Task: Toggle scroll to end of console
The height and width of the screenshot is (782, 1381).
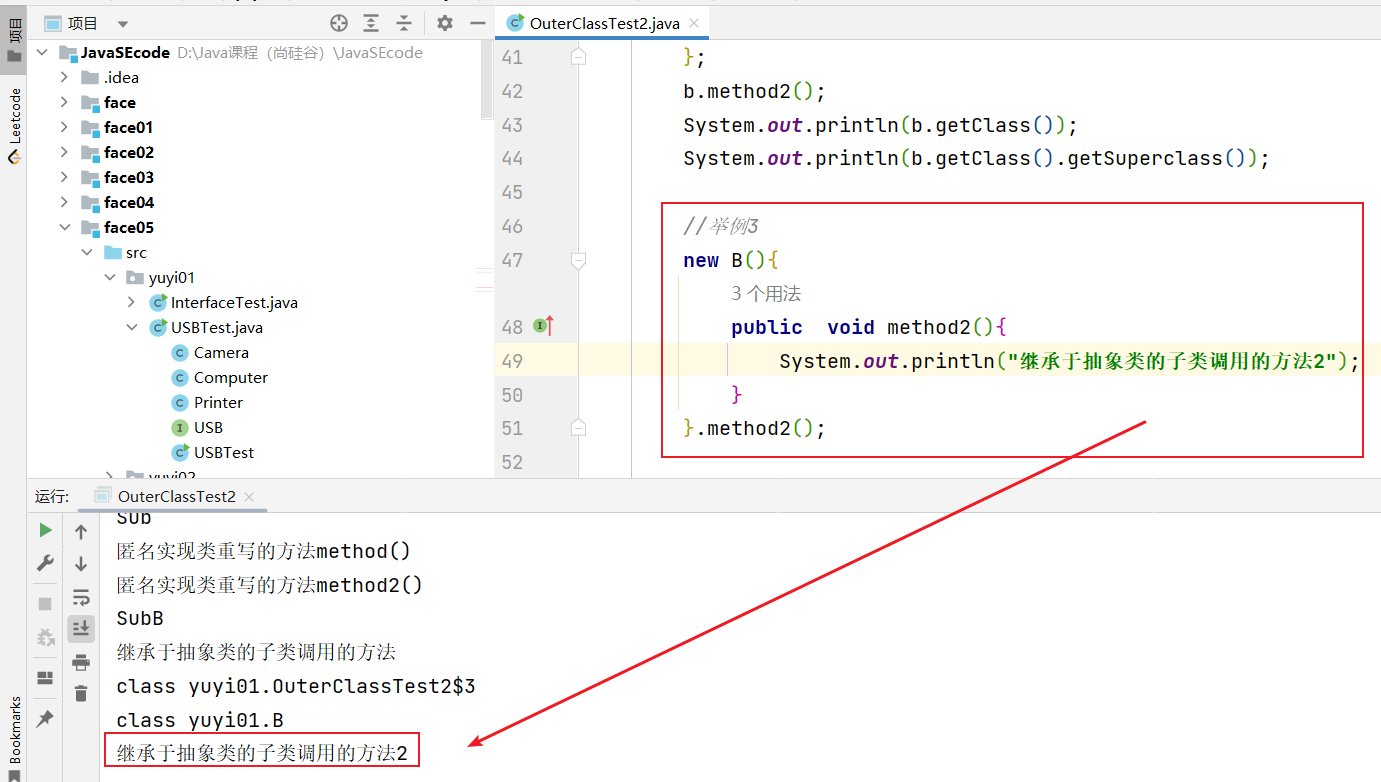Action: [x=81, y=628]
